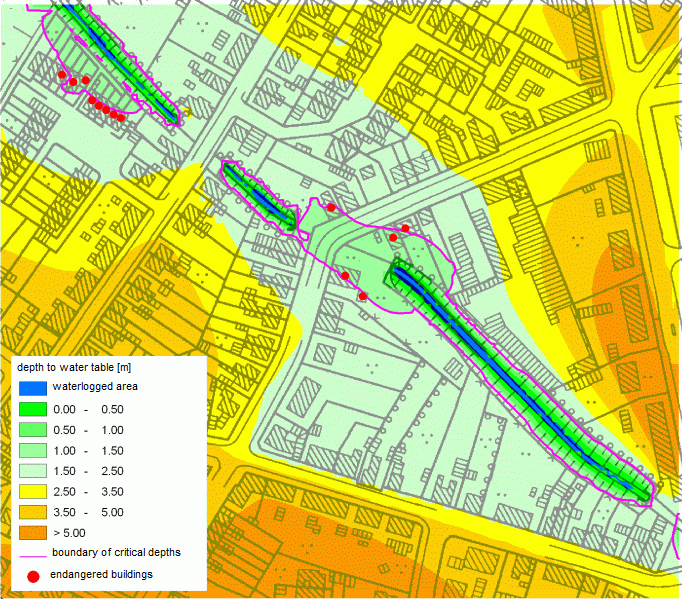This screenshot has height=599, width=682.
Task: Click the 1.50 - 2.50 pale green swatch
Action: point(33,471)
